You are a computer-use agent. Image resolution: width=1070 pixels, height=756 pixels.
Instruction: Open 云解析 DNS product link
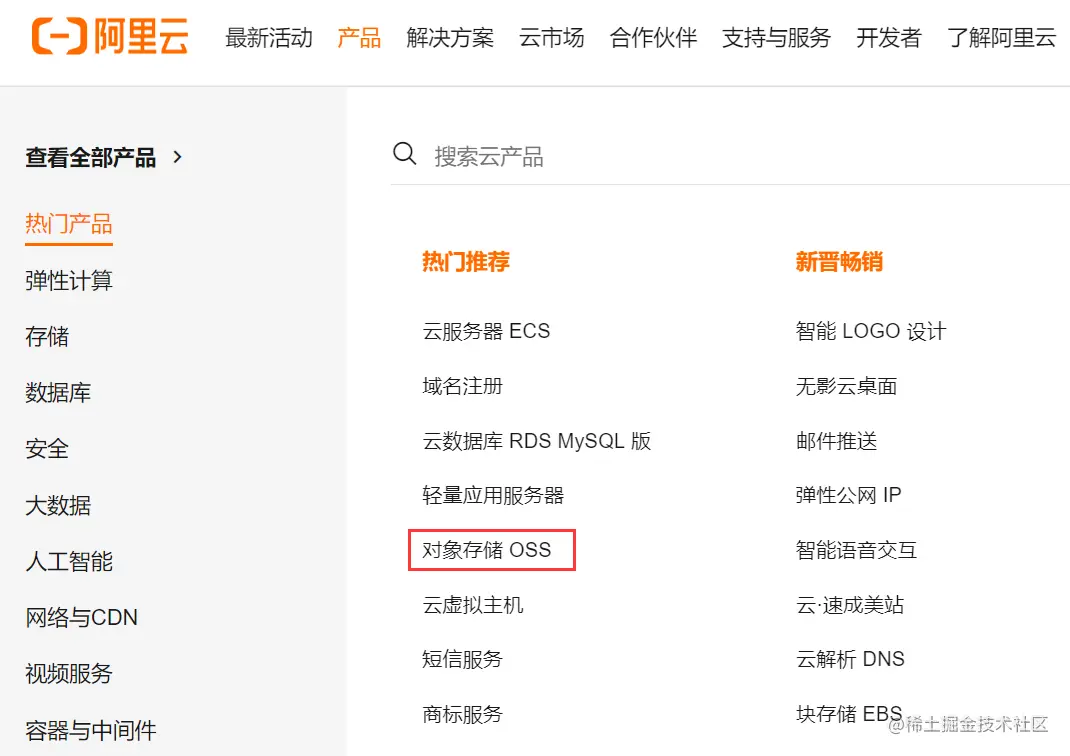[x=850, y=659]
